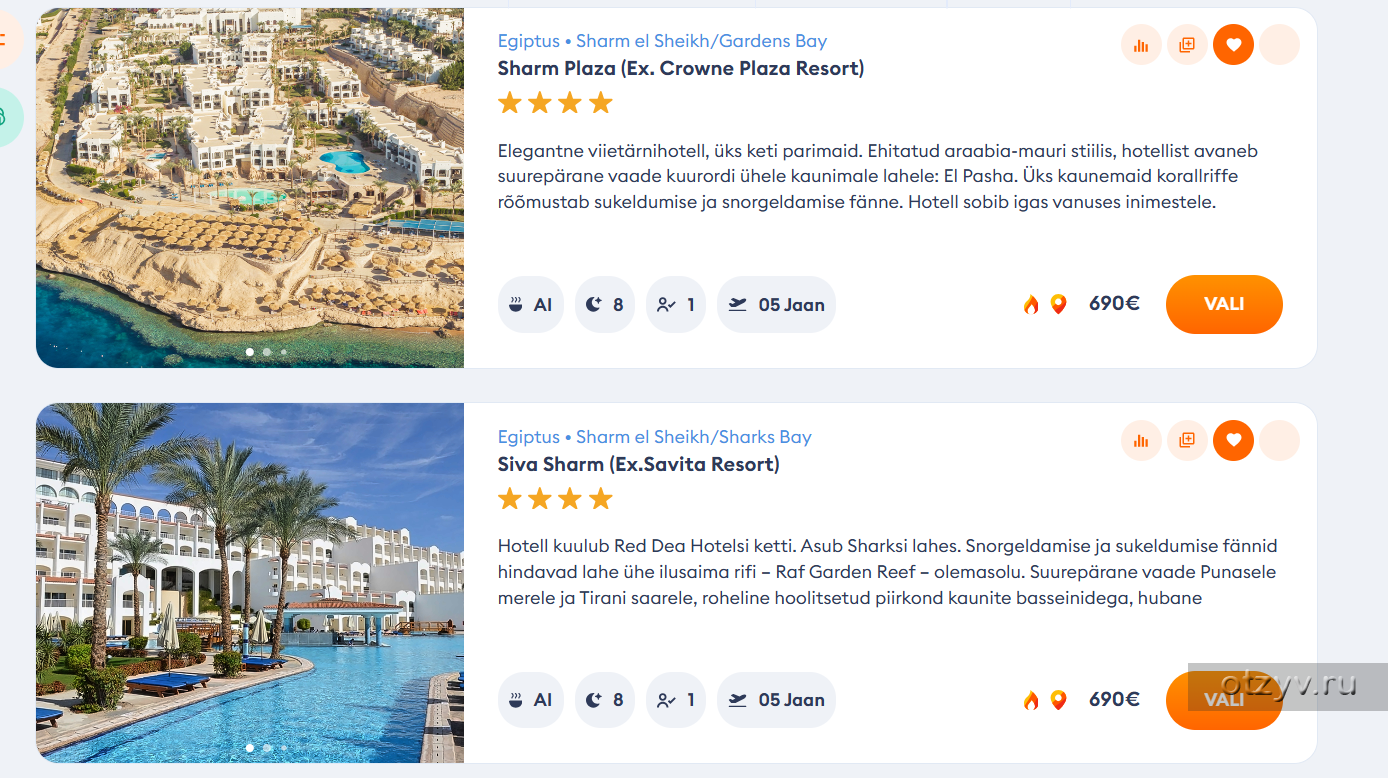Screen dimensions: 1388x778
Task: Click the traveler count chip on Siva Sharm
Action: (x=676, y=700)
